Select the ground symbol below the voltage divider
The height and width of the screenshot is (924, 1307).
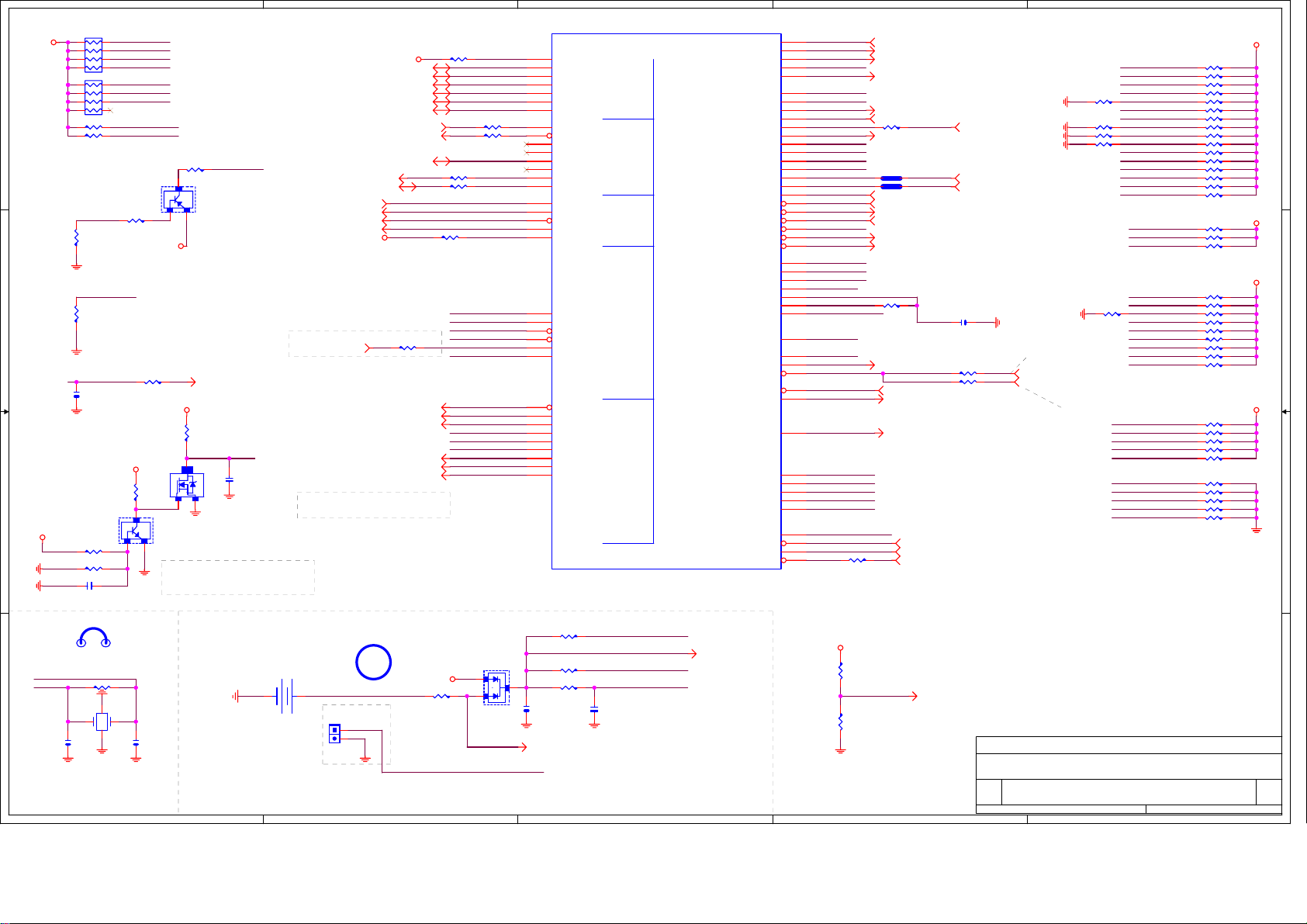[840, 750]
